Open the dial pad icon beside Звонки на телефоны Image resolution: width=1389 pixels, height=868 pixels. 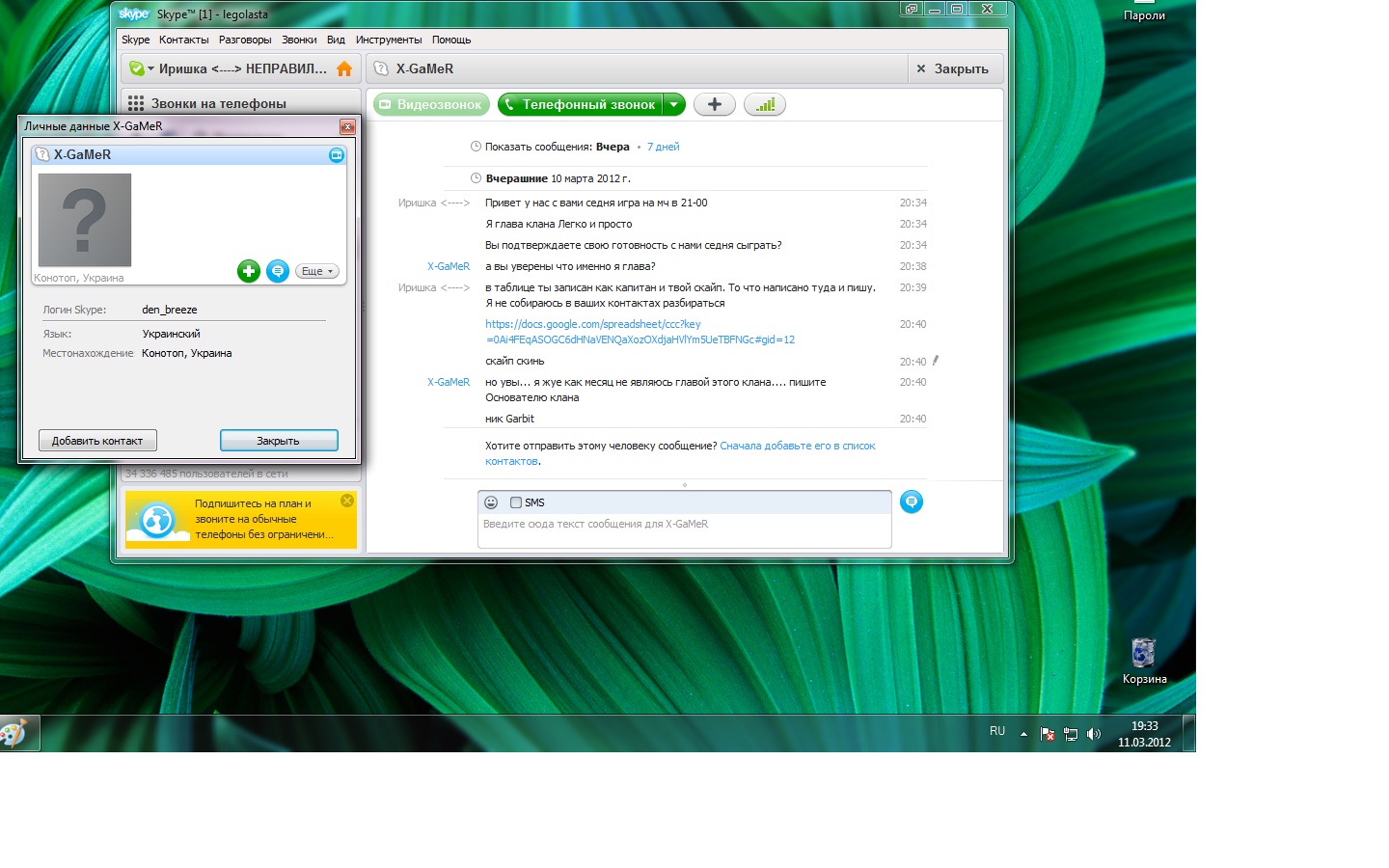[x=136, y=103]
